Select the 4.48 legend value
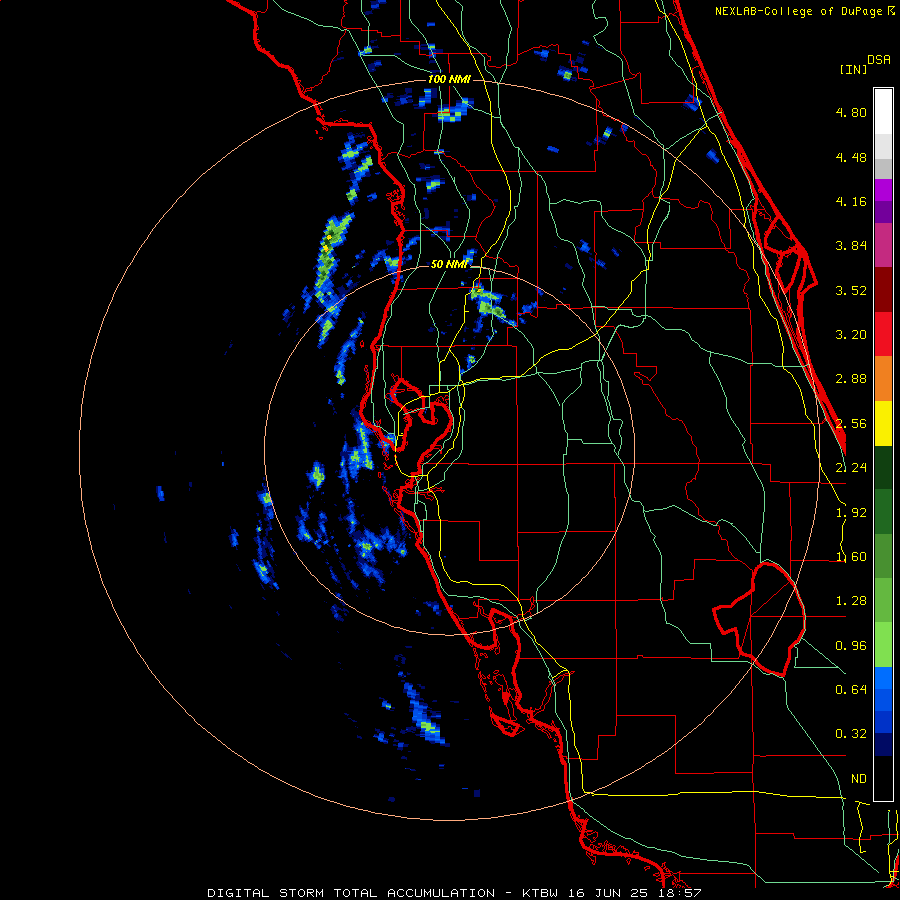 click(851, 157)
